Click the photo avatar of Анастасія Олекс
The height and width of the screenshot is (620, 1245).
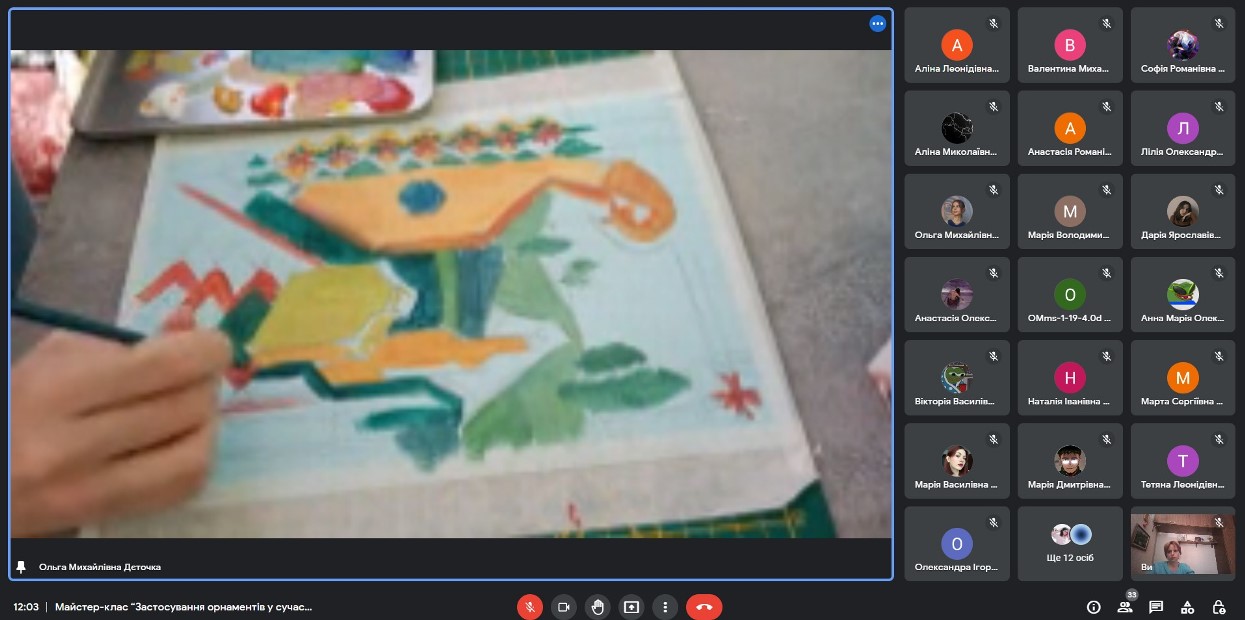coord(957,294)
